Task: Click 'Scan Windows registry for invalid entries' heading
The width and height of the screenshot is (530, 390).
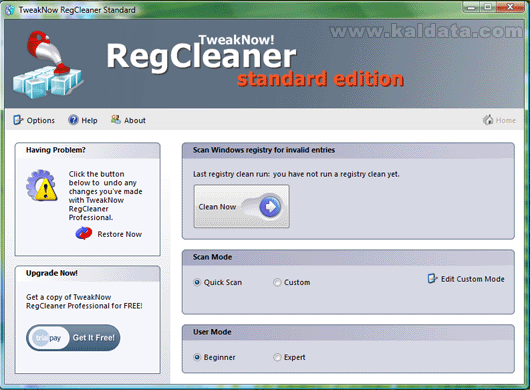Action: tap(264, 150)
